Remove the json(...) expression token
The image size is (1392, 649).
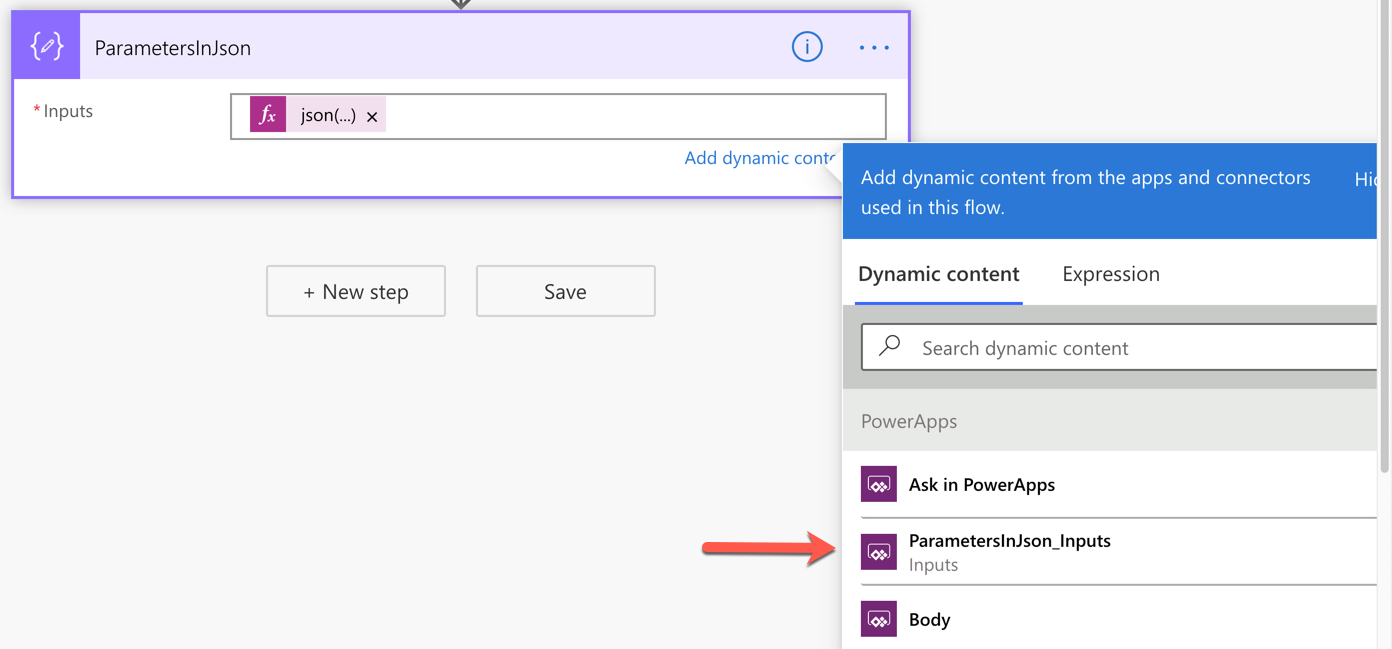(372, 117)
